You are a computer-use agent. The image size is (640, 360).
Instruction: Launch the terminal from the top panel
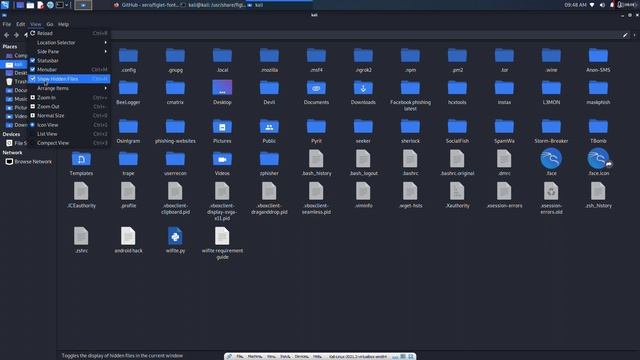[60, 5]
